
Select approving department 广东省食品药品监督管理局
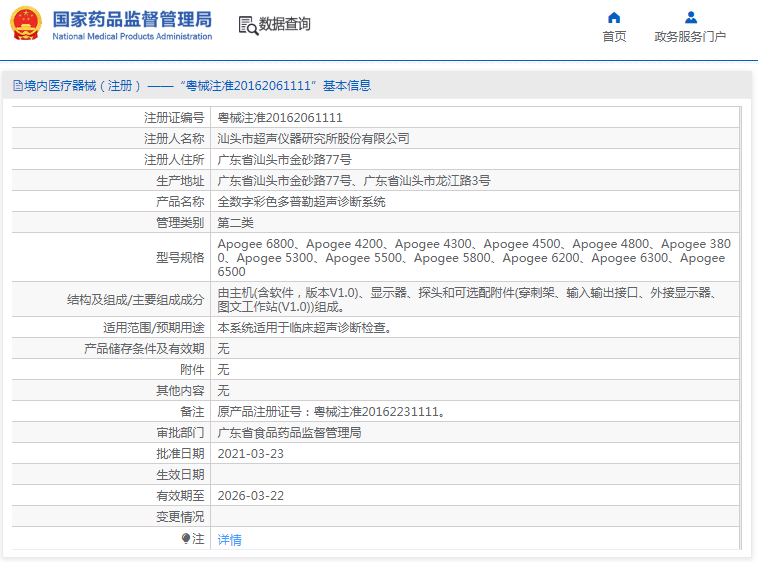[x=289, y=432]
